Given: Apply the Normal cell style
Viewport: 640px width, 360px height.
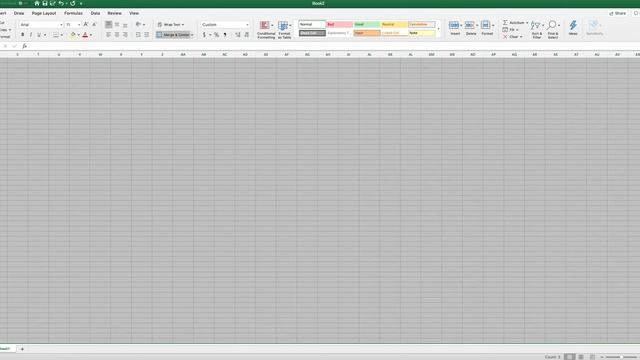Looking at the screenshot, I should pyautogui.click(x=312, y=24).
